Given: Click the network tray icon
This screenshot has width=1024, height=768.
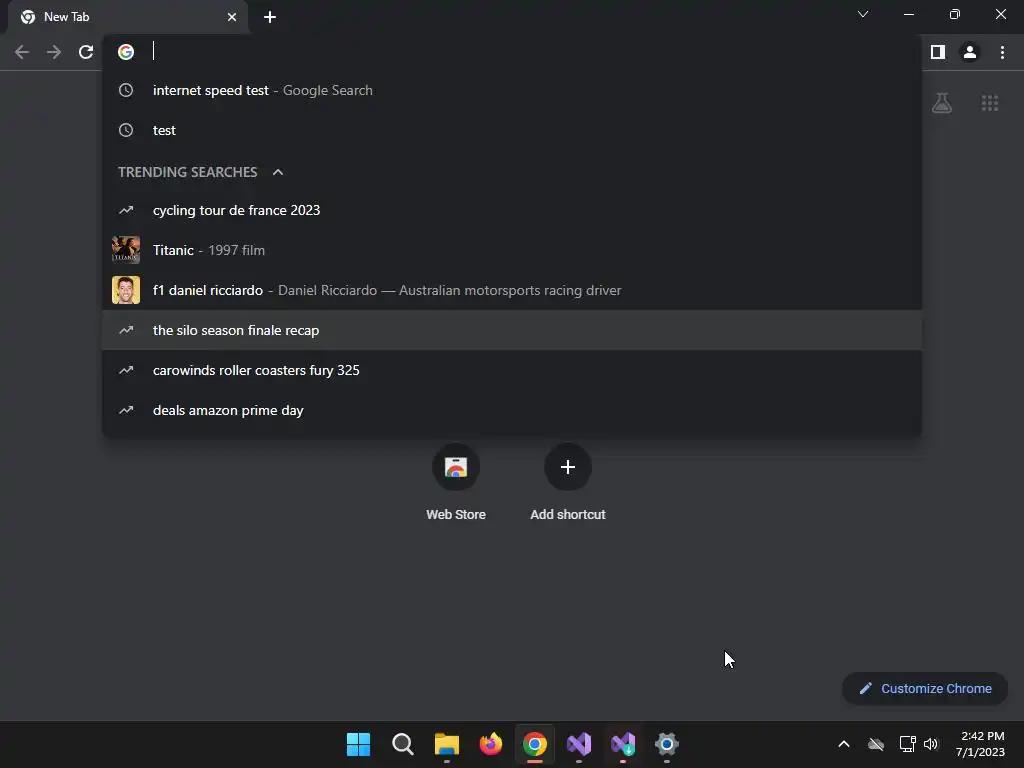Looking at the screenshot, I should (907, 744).
